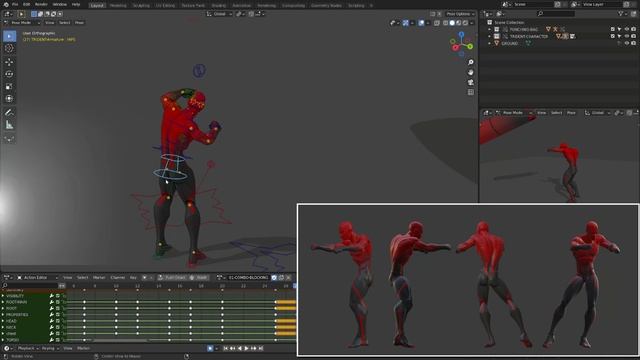The width and height of the screenshot is (640, 360).
Task: Toggle viewport overlays button
Action: [x=421, y=23]
